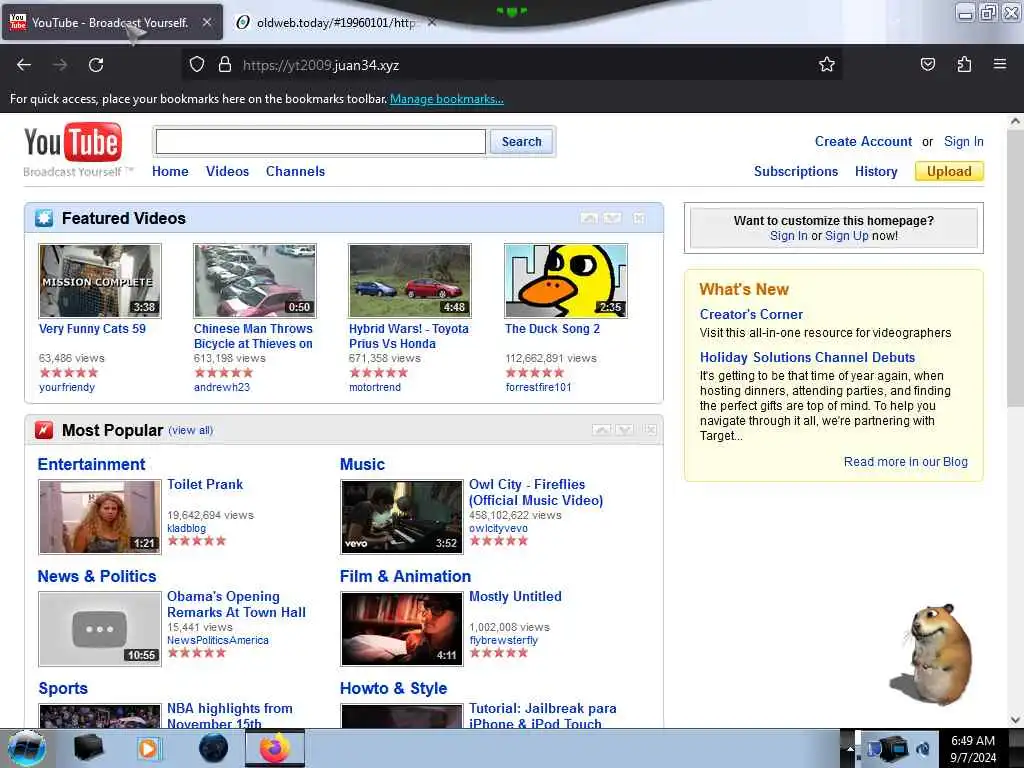Screen dimensions: 1024x768
Task: Open the Entertainment category heading
Action: click(x=91, y=464)
